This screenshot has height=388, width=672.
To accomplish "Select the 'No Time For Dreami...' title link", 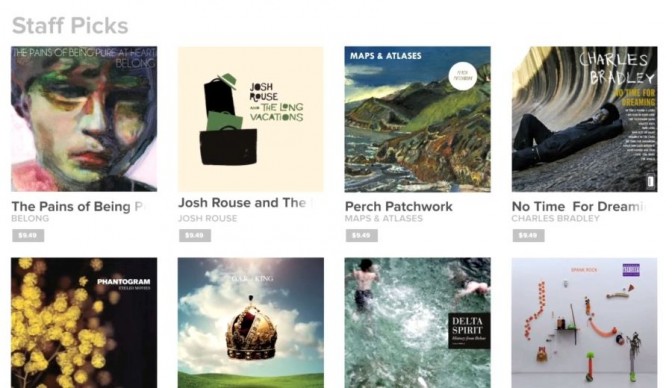I will (x=579, y=207).
